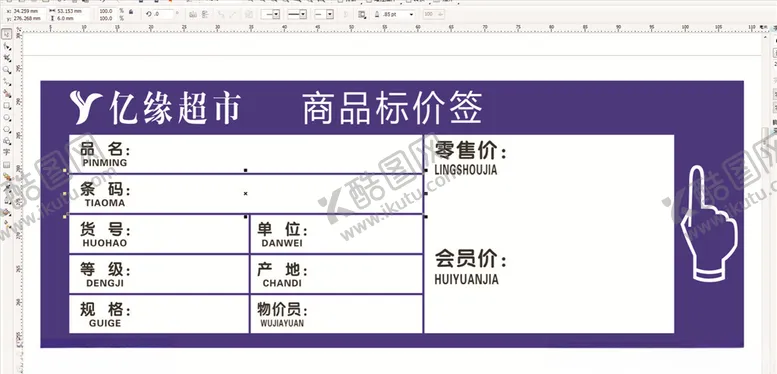This screenshot has width=777, height=374.
Task: Click the 产地 CHANDI label
Action: (x=282, y=275)
